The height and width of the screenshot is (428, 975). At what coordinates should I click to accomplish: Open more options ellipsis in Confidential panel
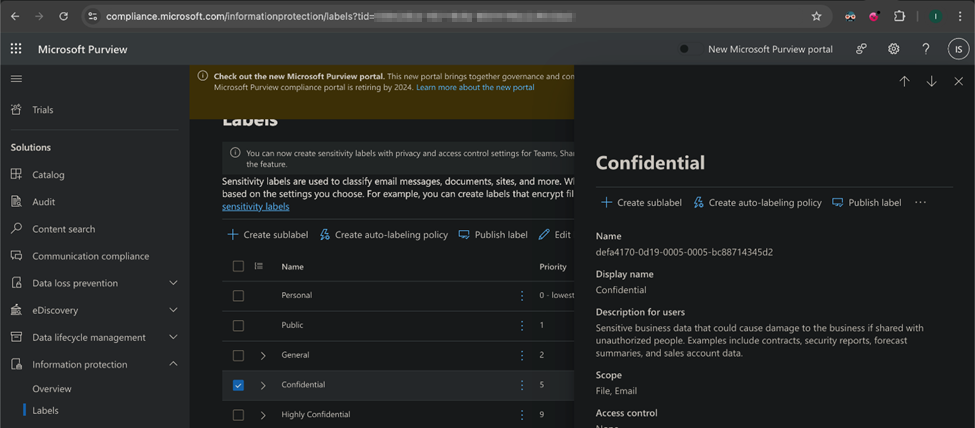(920, 202)
